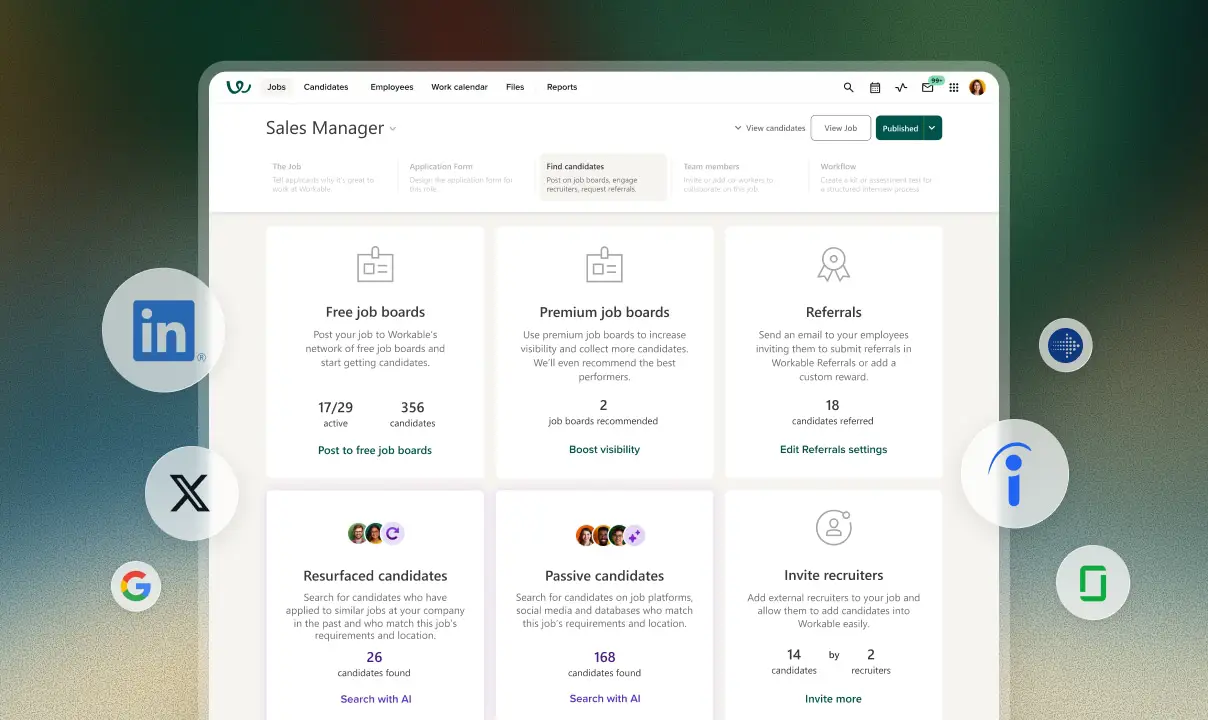Open the Reports menu
Screen dimensions: 1208x720
(x=562, y=87)
